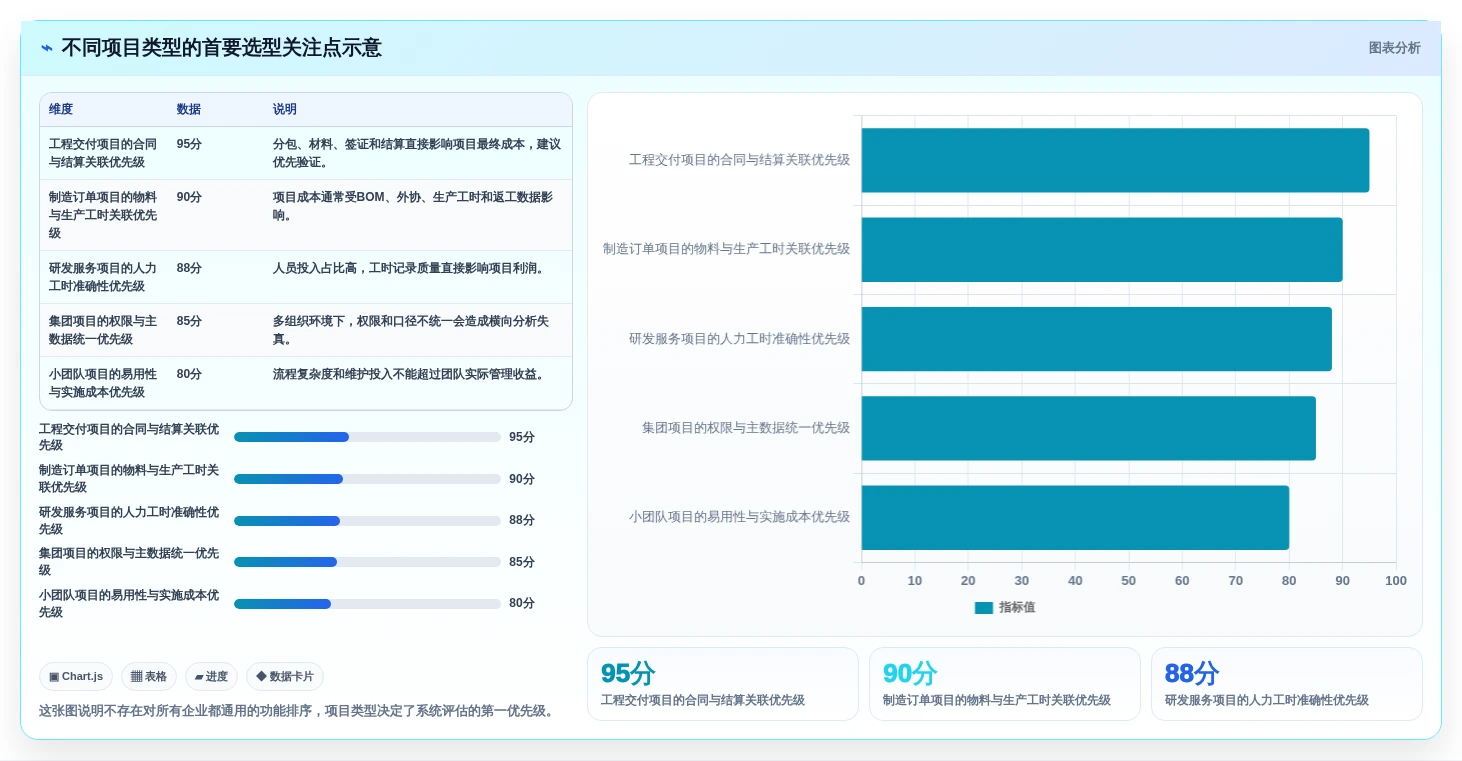Viewport: 1462px width, 761px height.
Task: Toggle the 指标值 legend color swatch
Action: 984,607
